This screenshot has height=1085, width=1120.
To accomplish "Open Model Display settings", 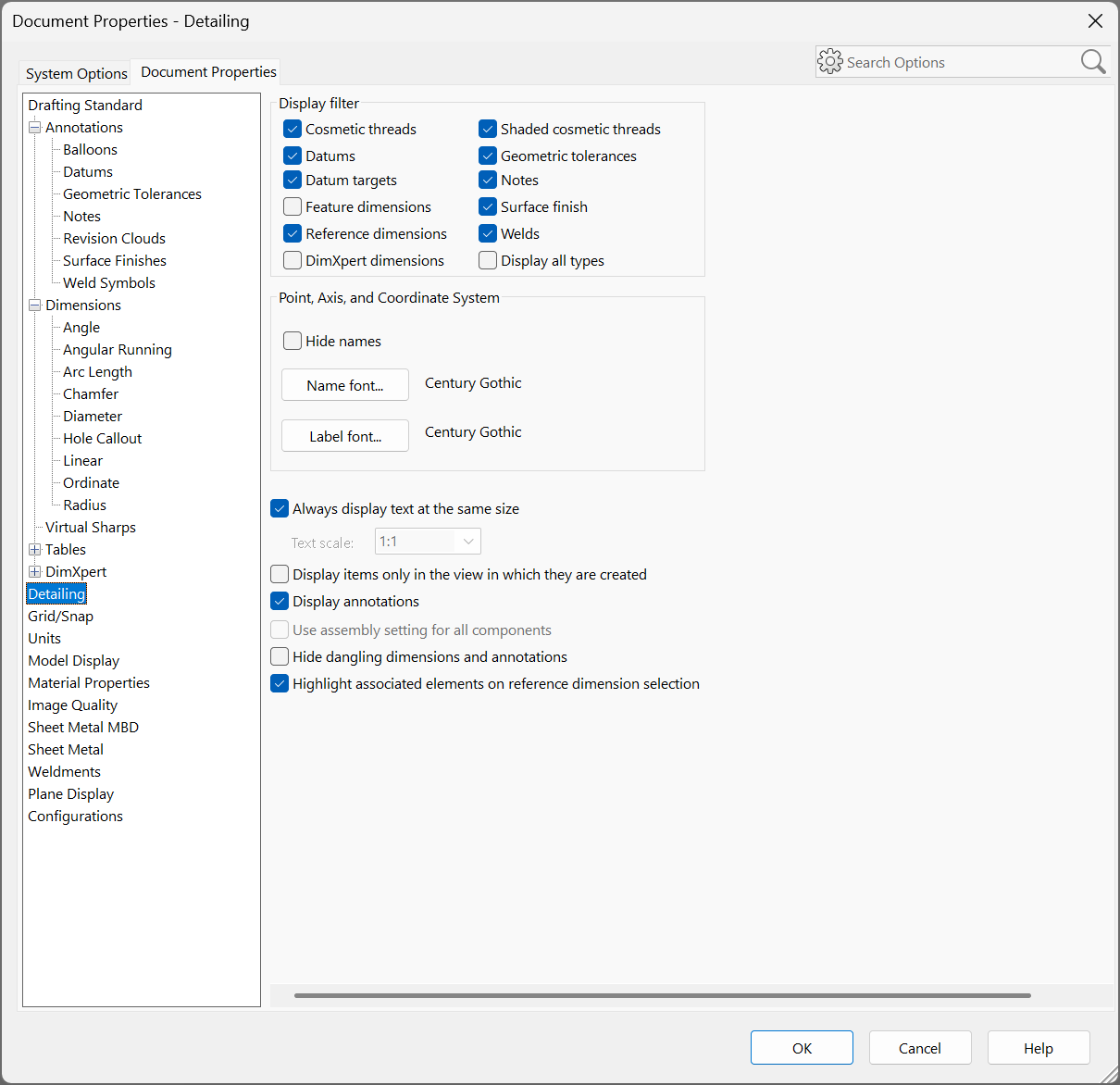I will coord(74,661).
